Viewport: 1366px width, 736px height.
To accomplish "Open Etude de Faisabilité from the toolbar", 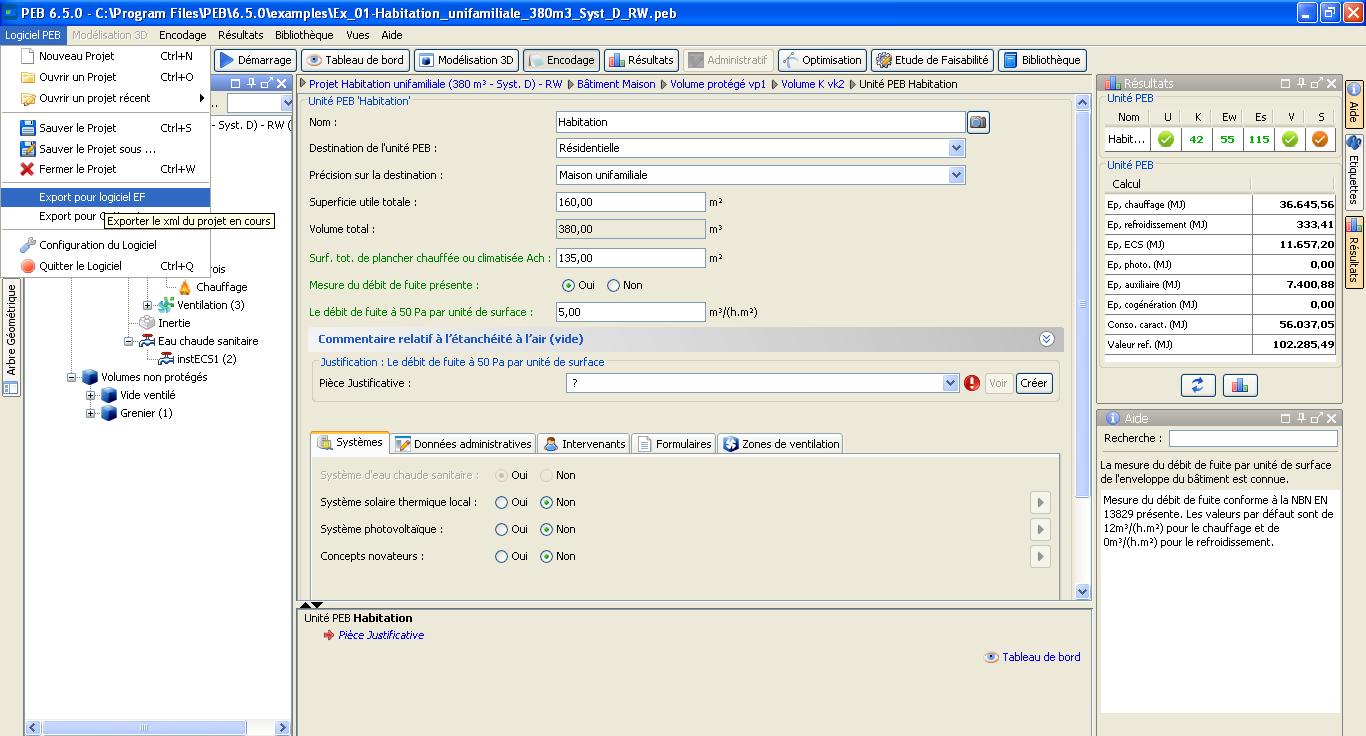I will tap(932, 60).
